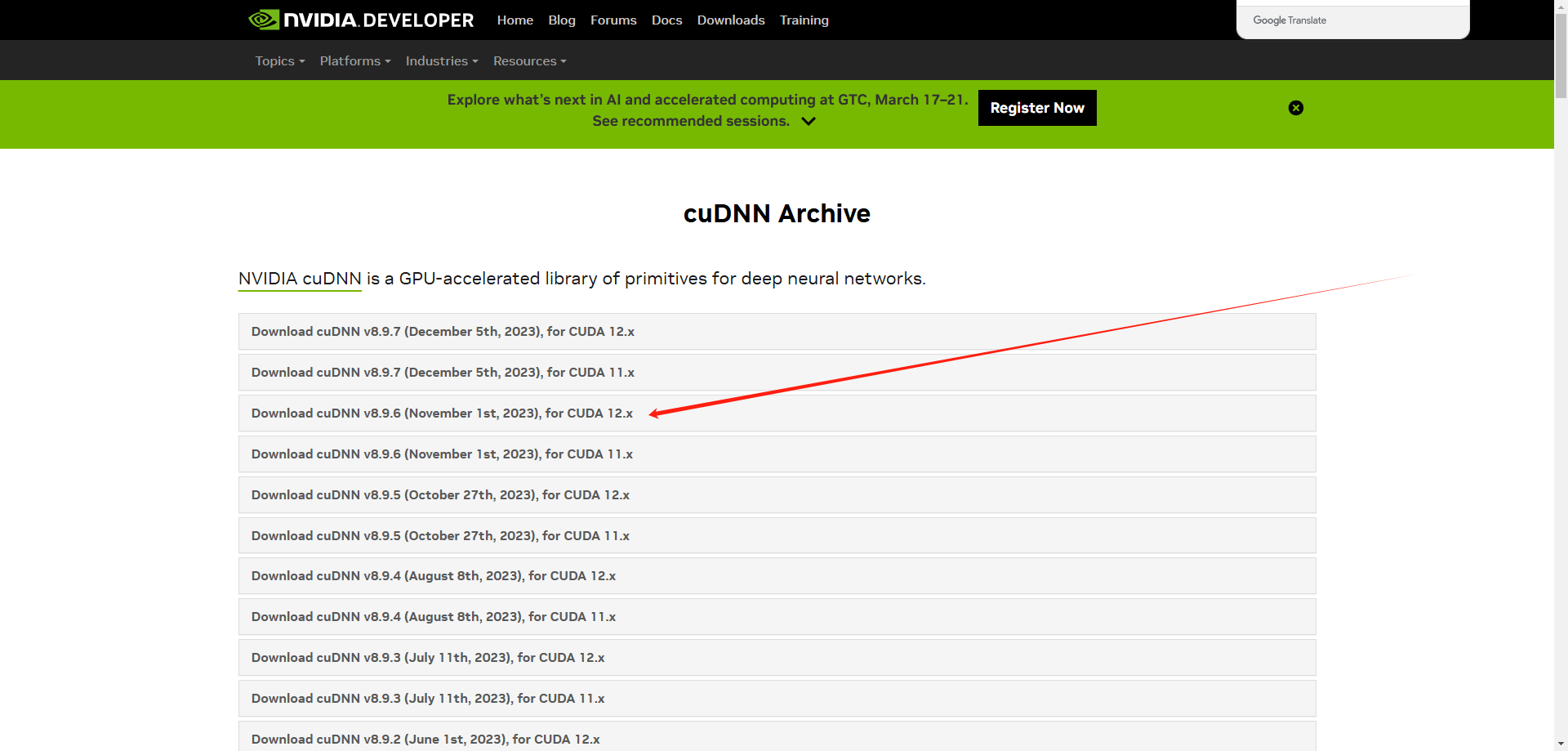Open the Topics dropdown menu
Viewport: 1568px width, 751px height.
(x=279, y=61)
